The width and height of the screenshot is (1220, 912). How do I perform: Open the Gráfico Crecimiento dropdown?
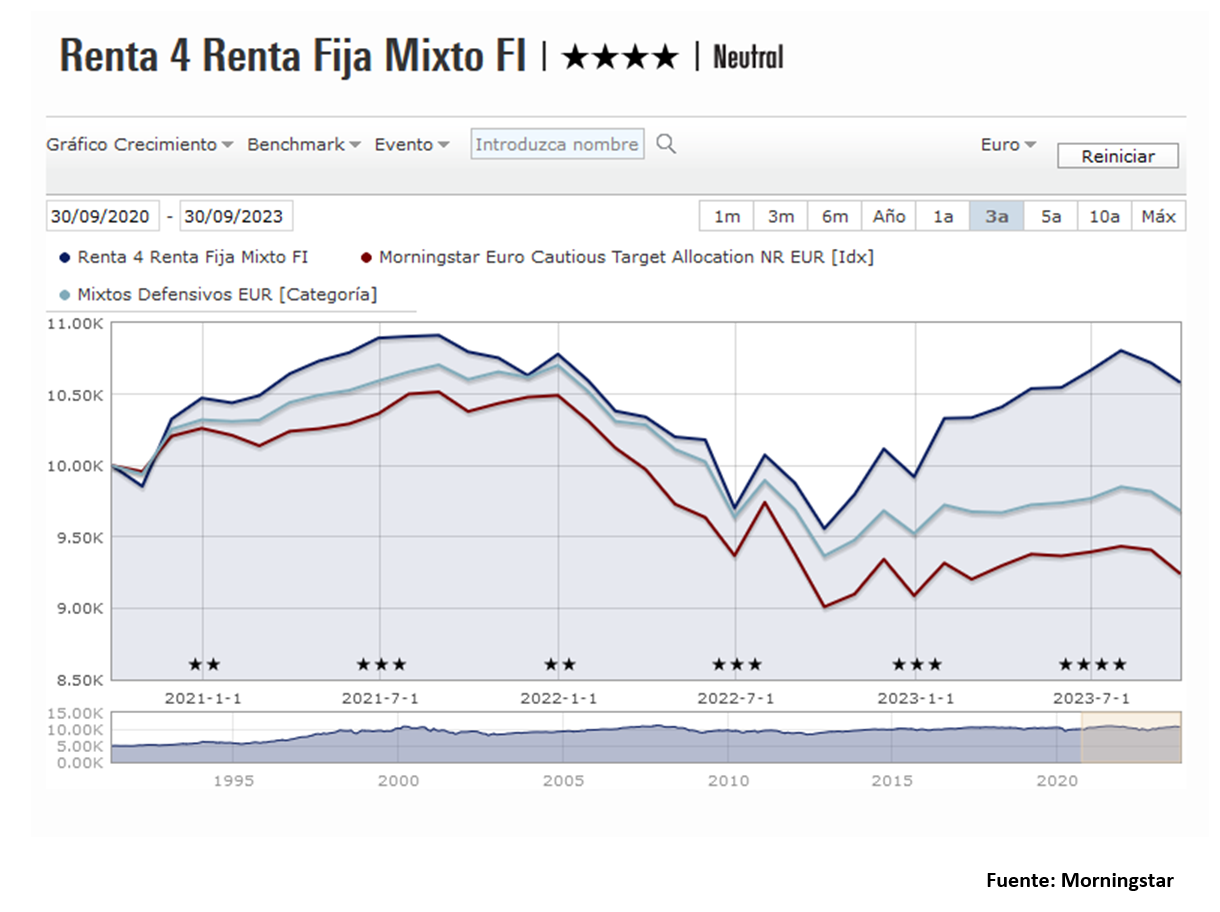(139, 144)
